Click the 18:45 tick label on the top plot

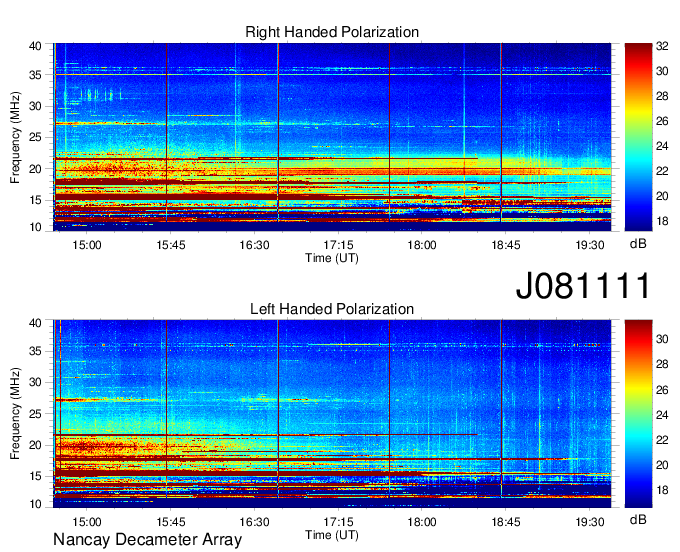[x=506, y=245]
